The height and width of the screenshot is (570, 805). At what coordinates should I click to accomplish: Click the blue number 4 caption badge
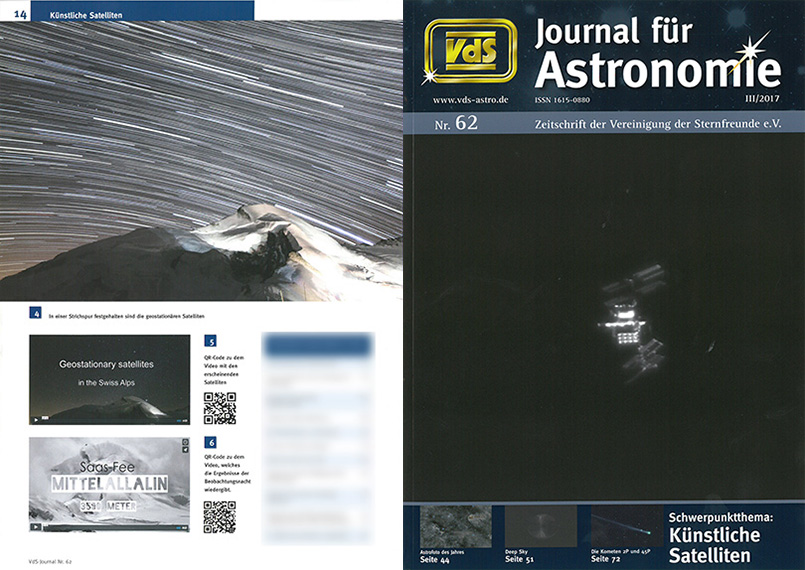click(x=36, y=314)
